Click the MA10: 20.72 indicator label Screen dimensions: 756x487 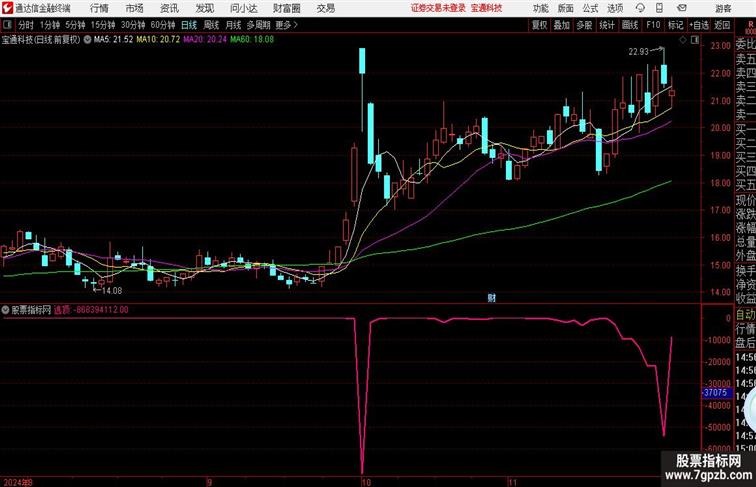pyautogui.click(x=158, y=40)
